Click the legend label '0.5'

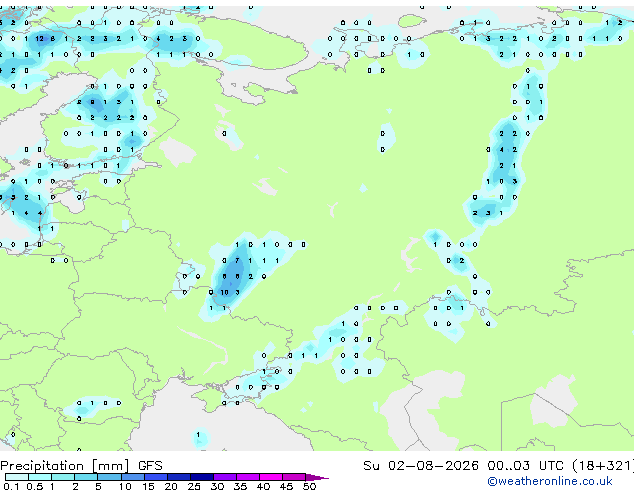tap(35, 486)
